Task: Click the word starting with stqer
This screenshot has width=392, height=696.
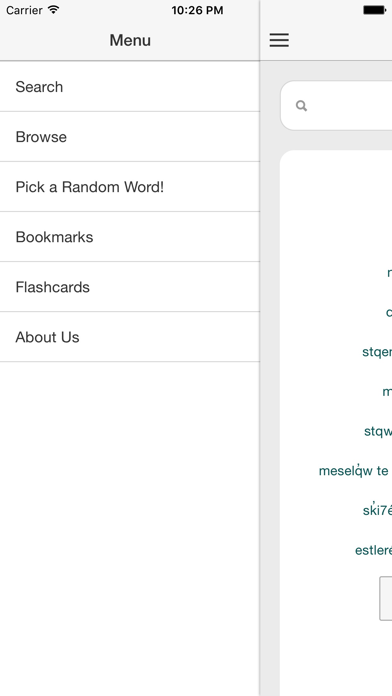Action: 377,352
